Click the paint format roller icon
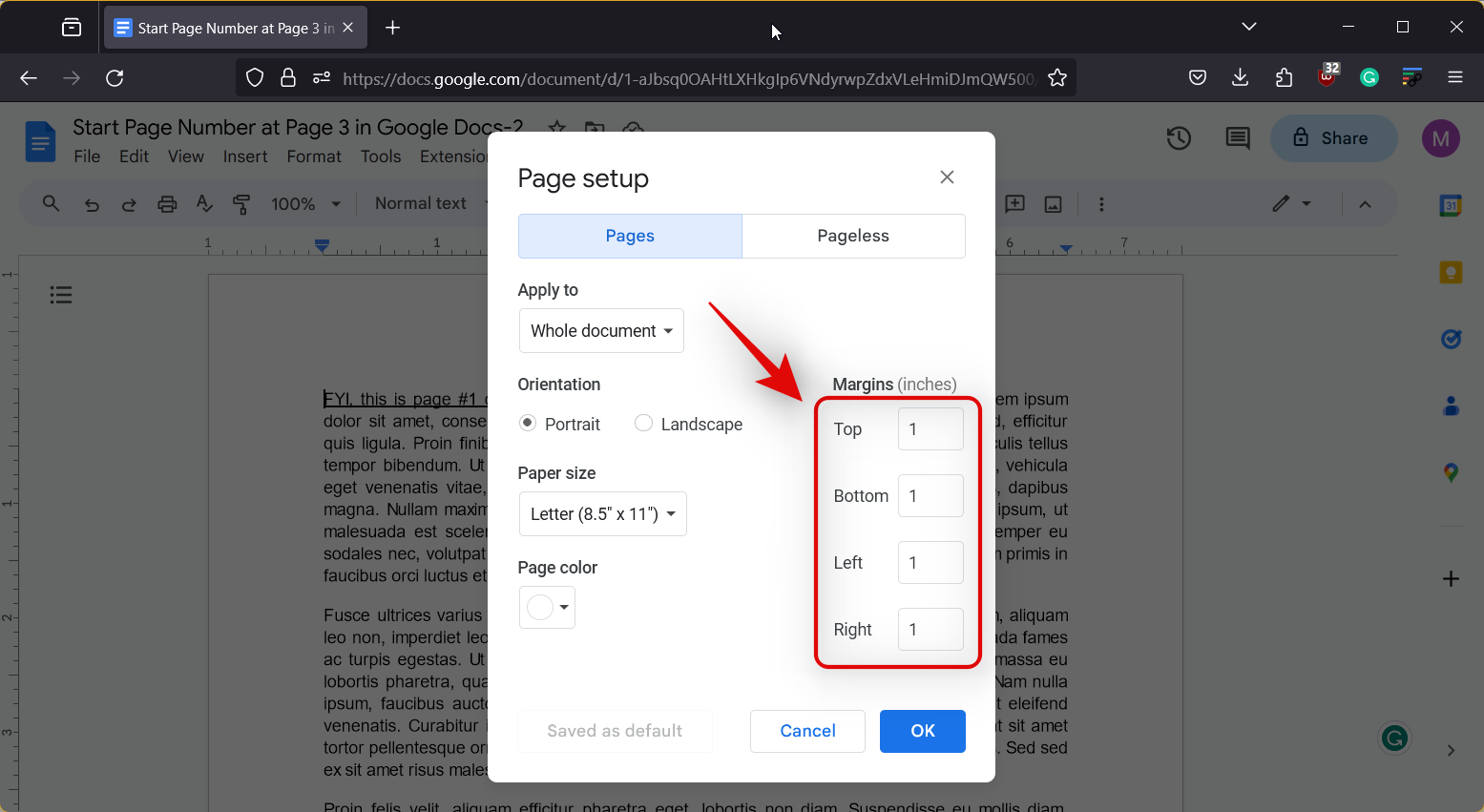Image resolution: width=1484 pixels, height=812 pixels. click(241, 204)
